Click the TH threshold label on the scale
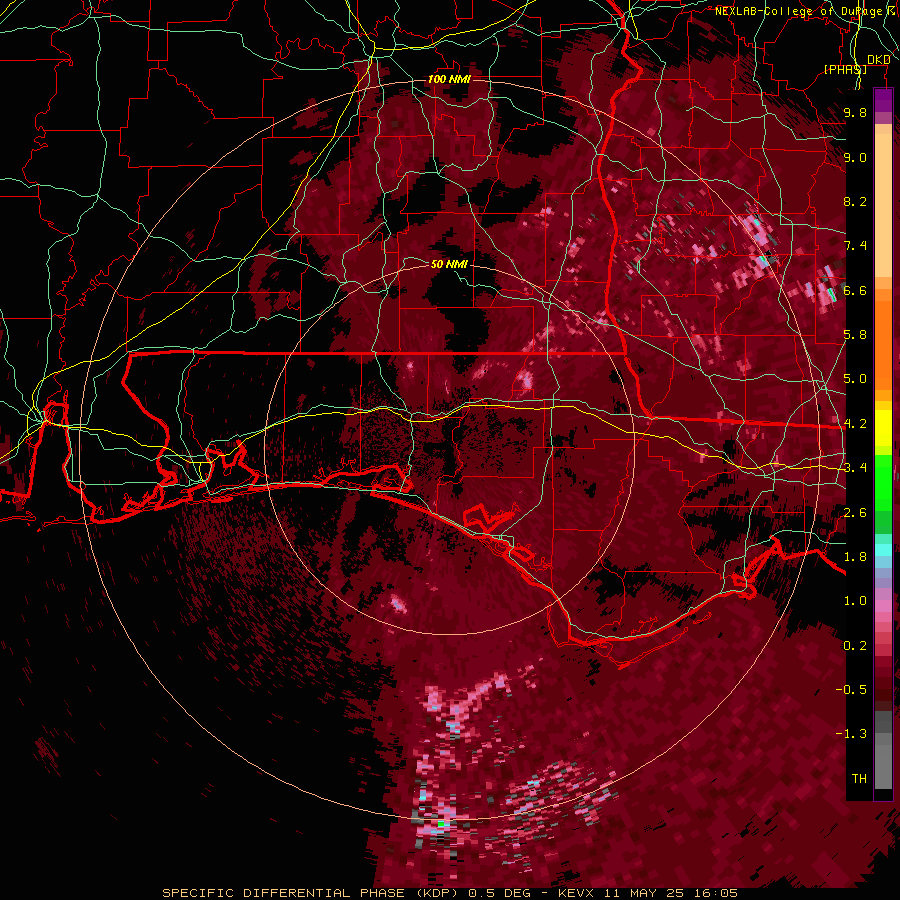 (x=859, y=779)
